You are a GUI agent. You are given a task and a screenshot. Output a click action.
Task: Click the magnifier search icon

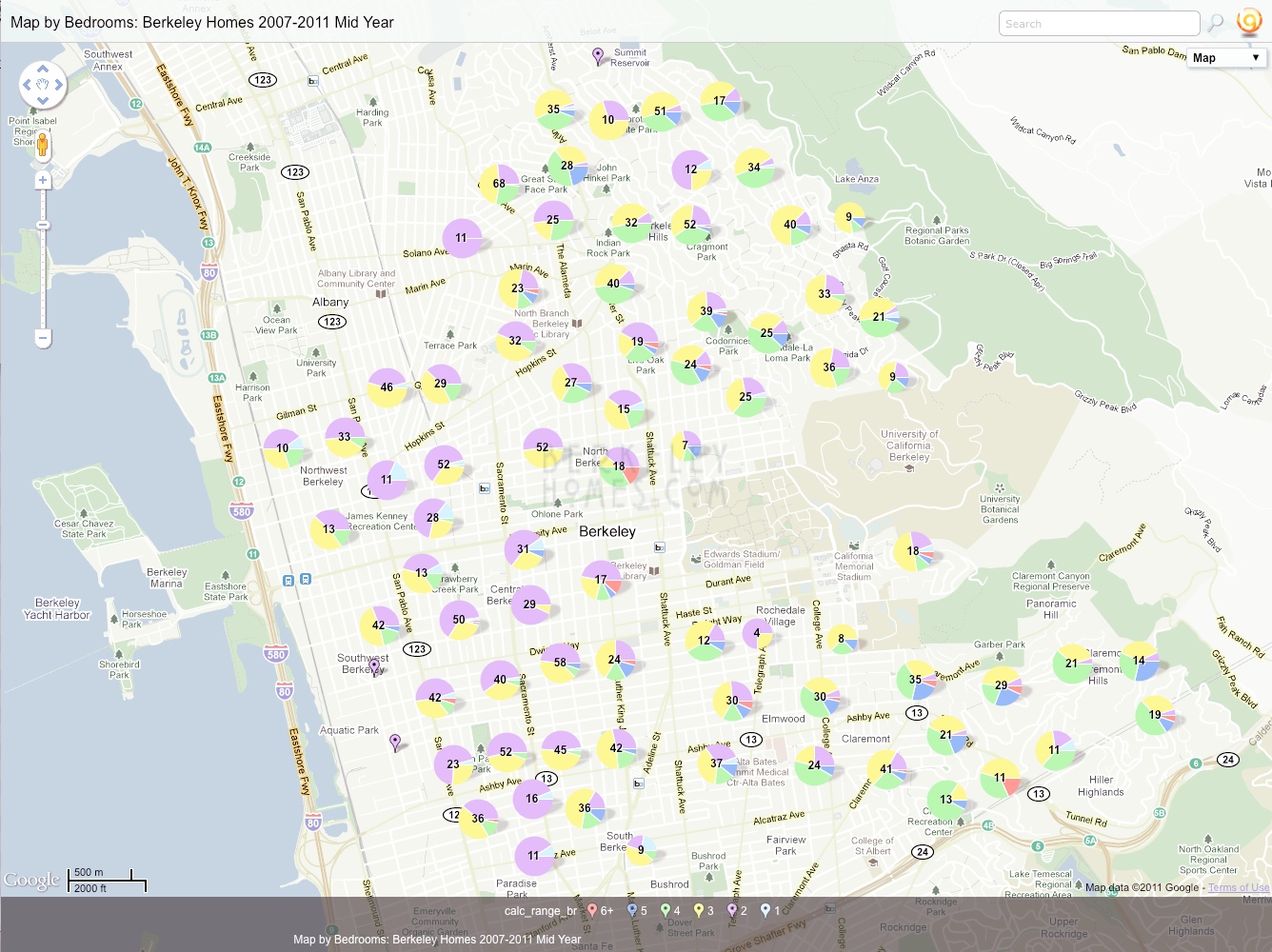(1216, 23)
